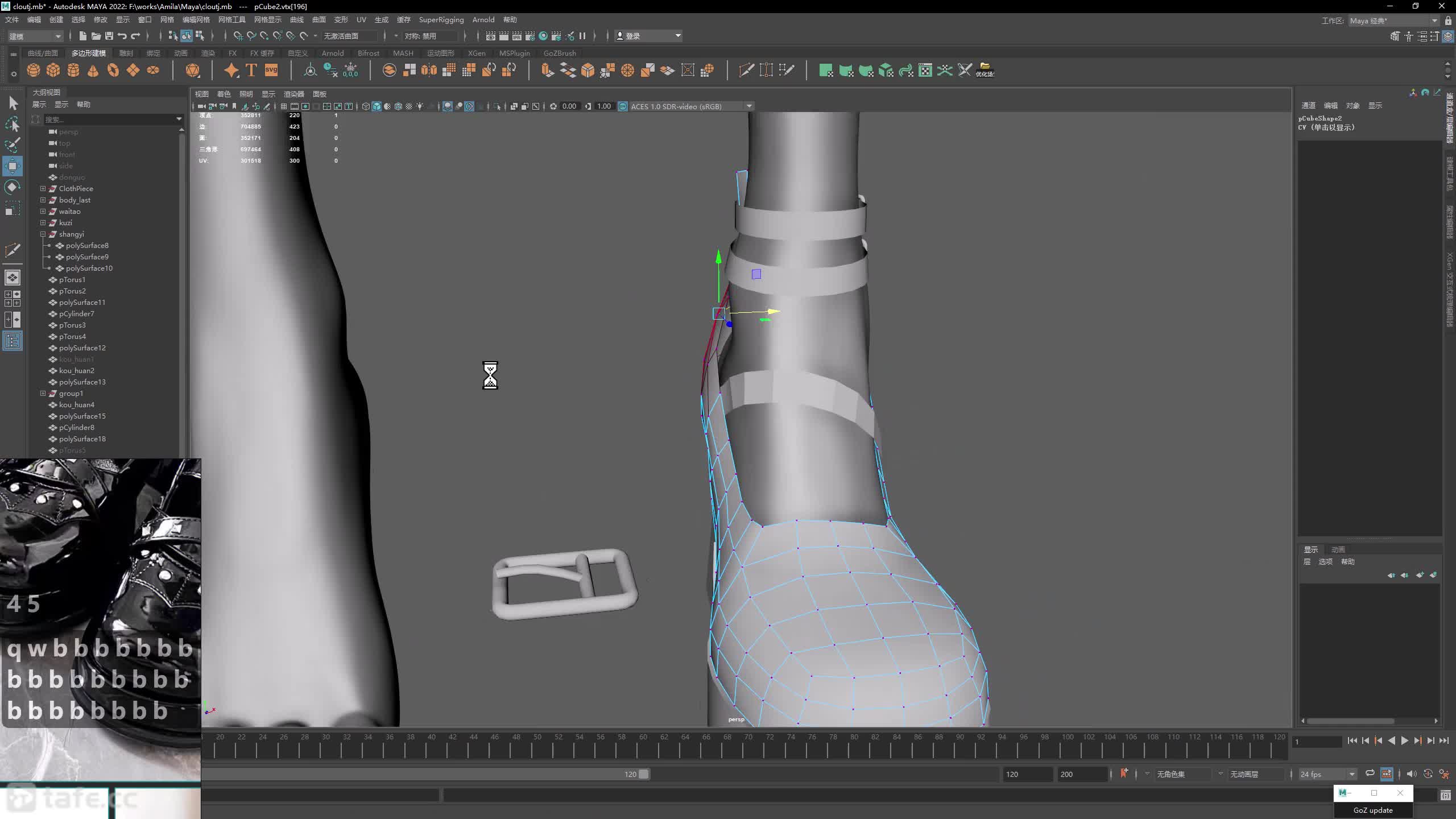
Task: Toggle textured display in viewport toolbar
Action: pos(409,106)
